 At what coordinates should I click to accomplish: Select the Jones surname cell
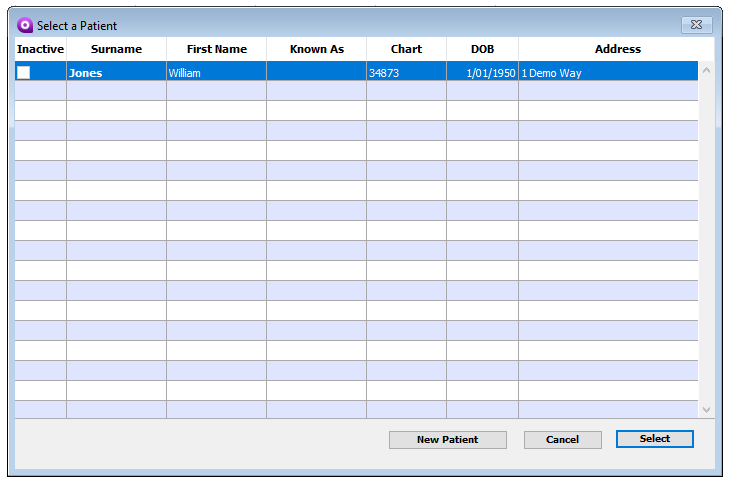point(86,73)
